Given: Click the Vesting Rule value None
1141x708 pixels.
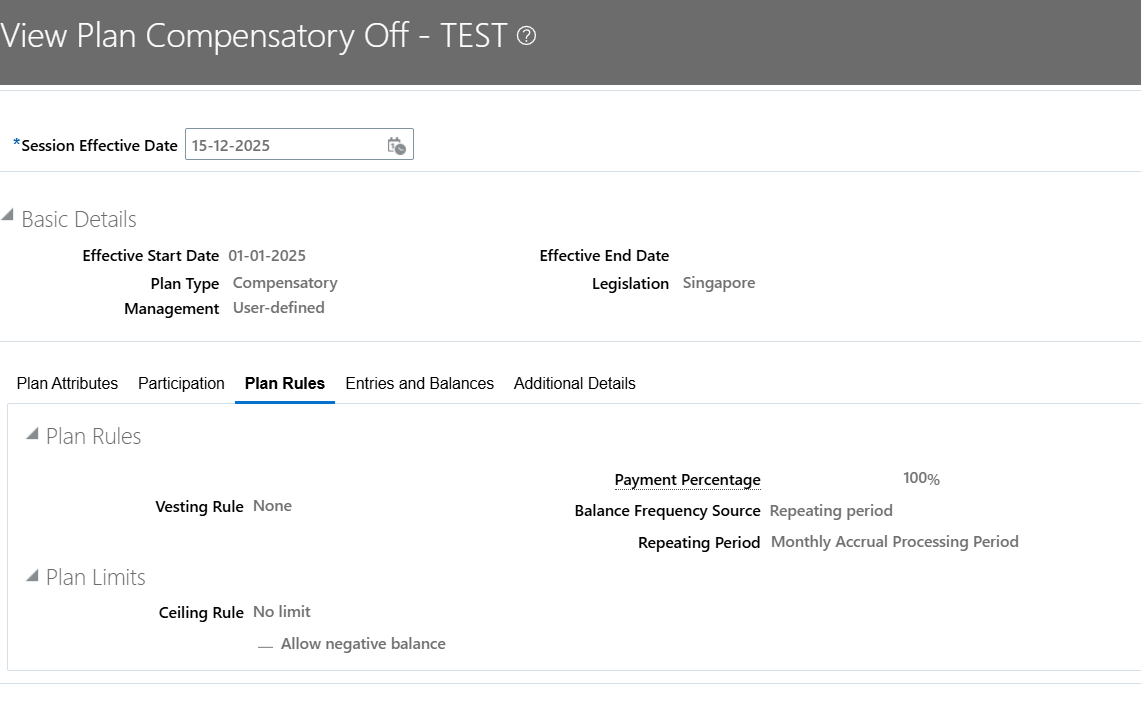Looking at the screenshot, I should [x=272, y=506].
